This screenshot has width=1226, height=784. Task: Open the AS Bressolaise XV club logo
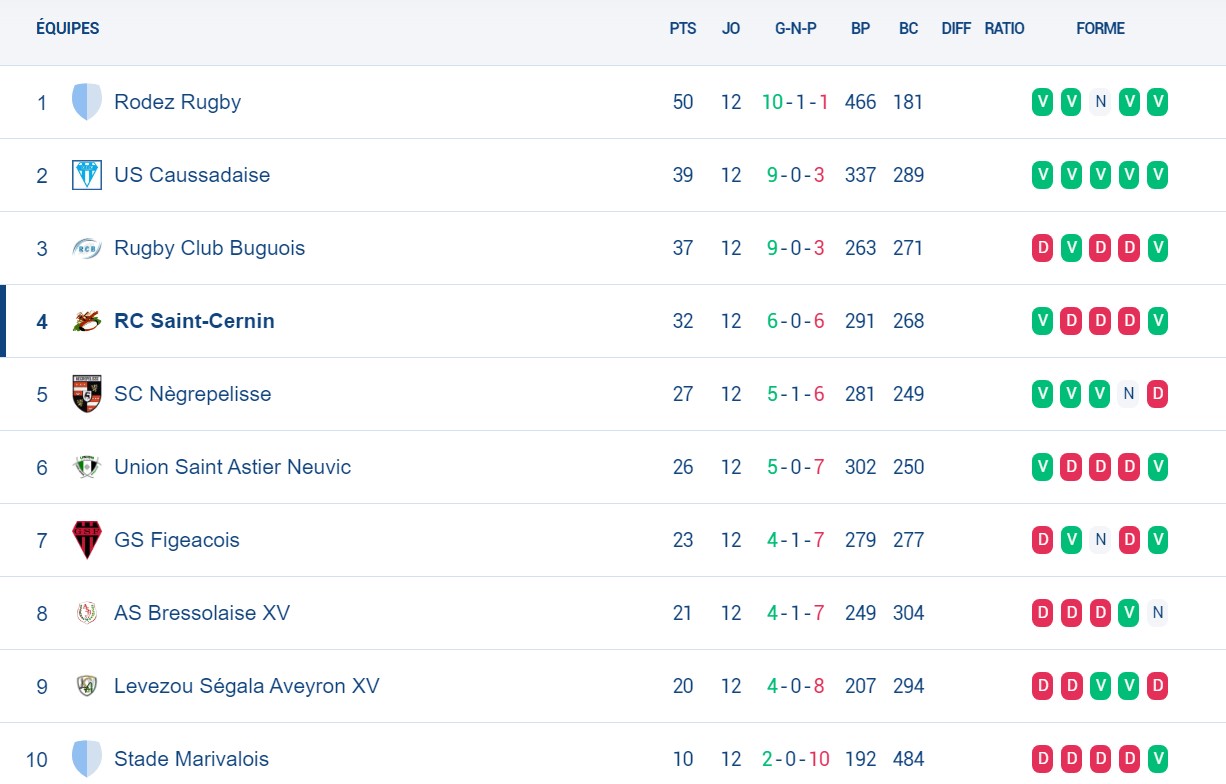(87, 612)
